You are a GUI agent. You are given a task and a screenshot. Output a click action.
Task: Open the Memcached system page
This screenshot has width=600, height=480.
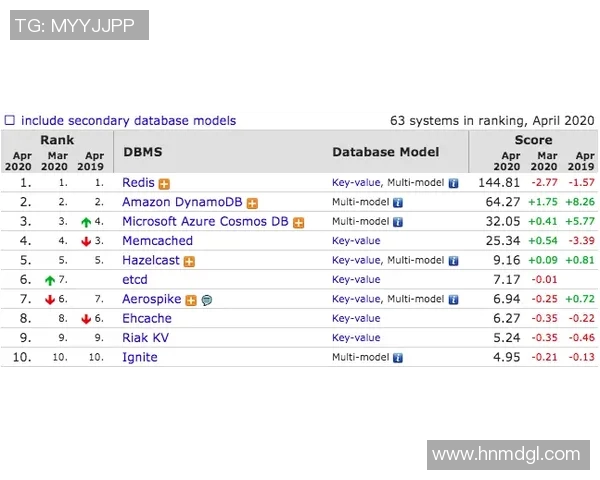[x=157, y=241]
